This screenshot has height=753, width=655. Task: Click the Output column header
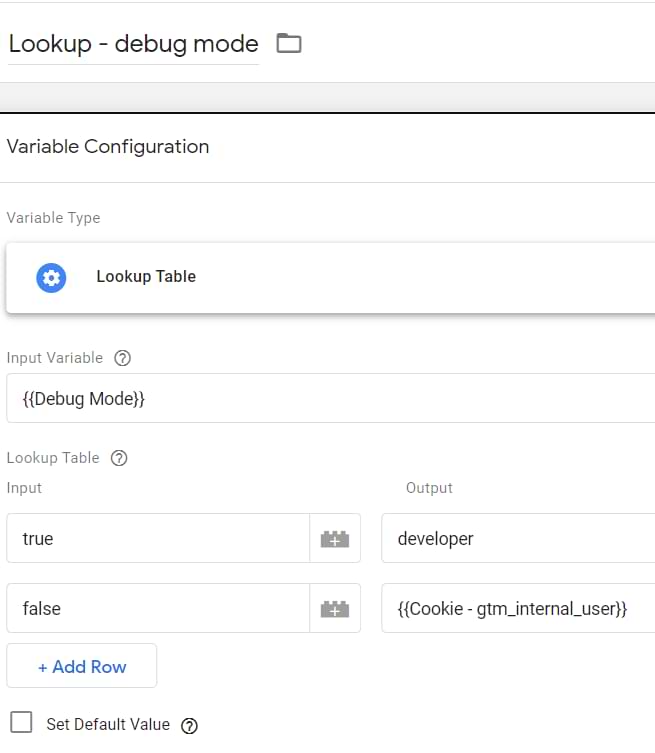click(x=429, y=488)
